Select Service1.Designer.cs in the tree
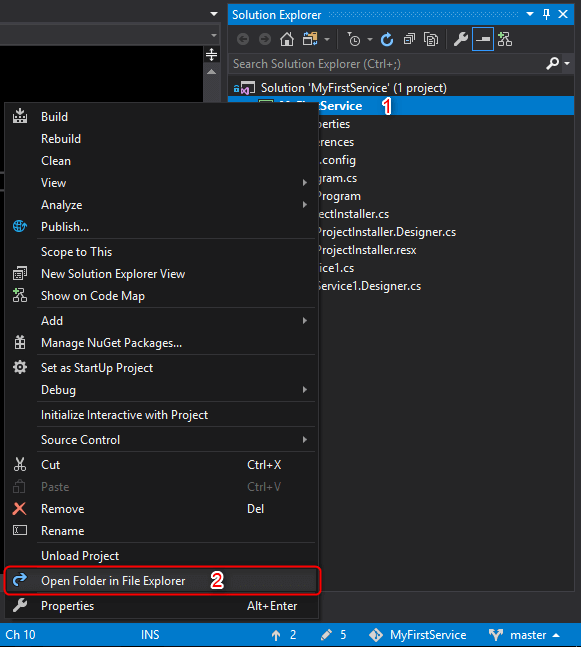 coord(369,286)
